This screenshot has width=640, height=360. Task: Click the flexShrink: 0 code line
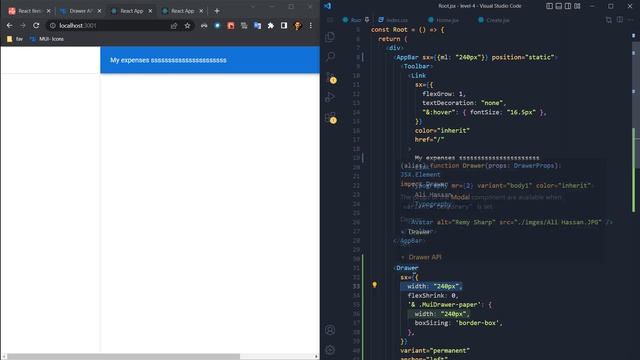(x=433, y=295)
